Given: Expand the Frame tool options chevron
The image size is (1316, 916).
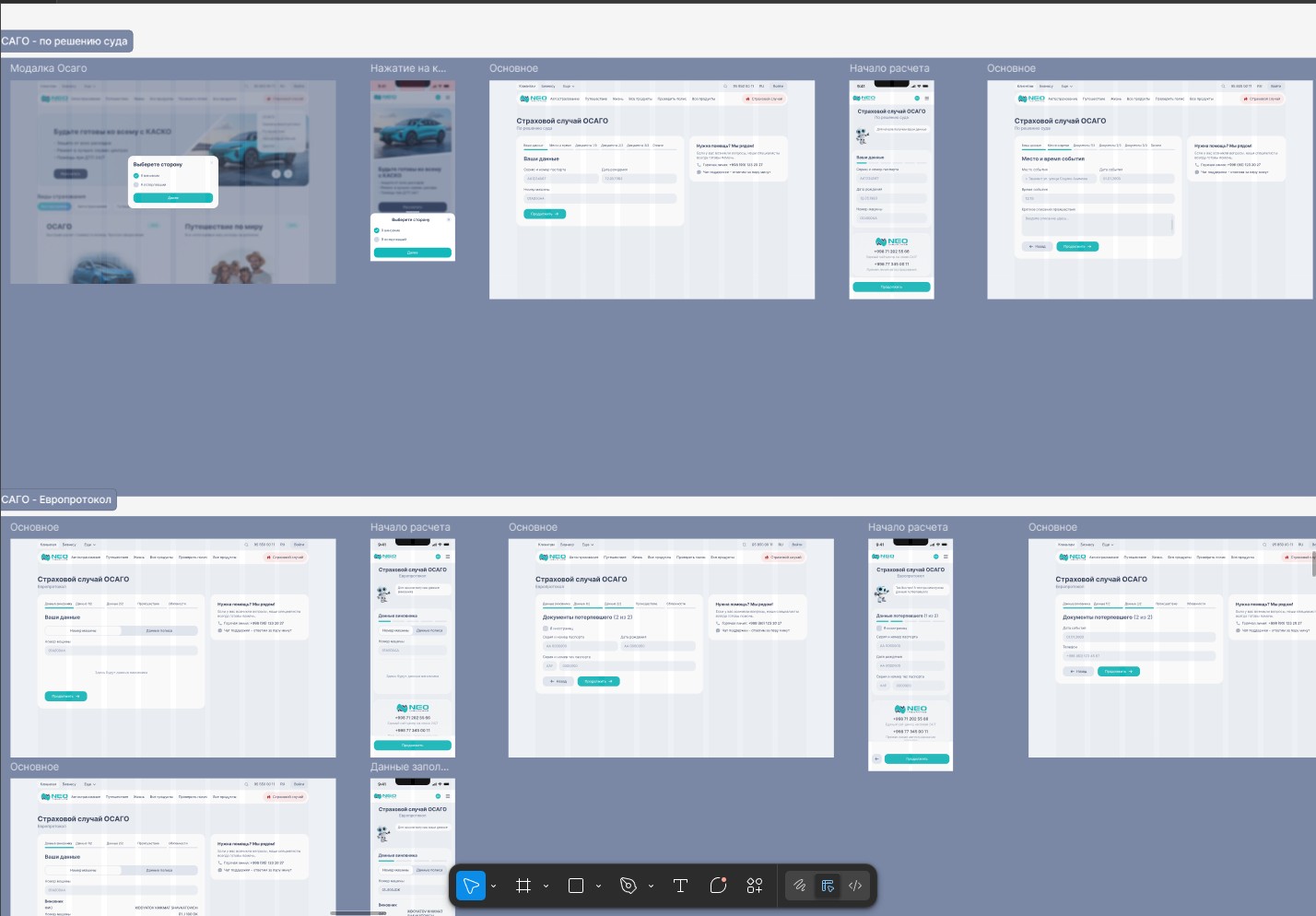Looking at the screenshot, I should tap(546, 887).
